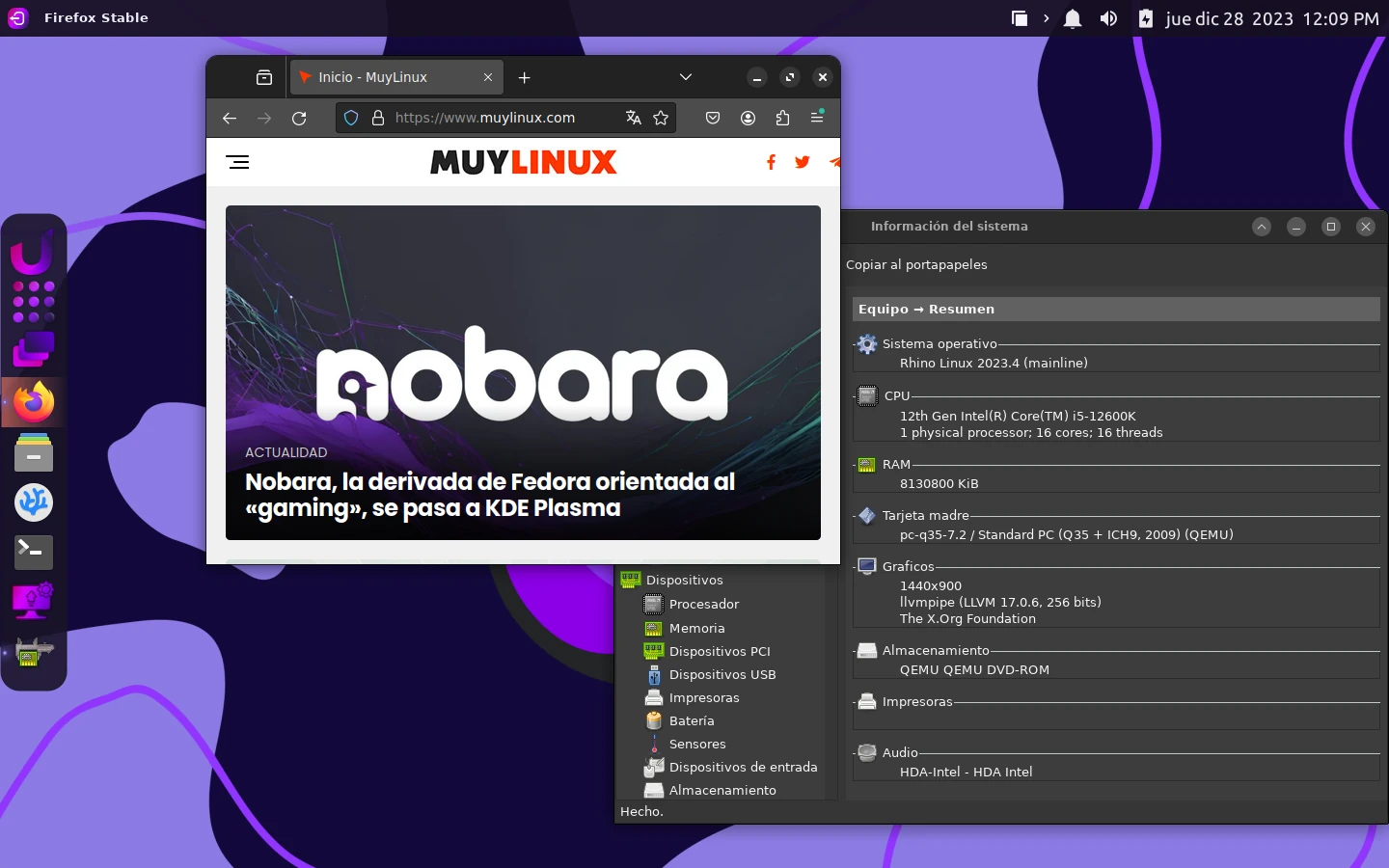Click the RAM value '8130800 KiB'

[x=939, y=483]
